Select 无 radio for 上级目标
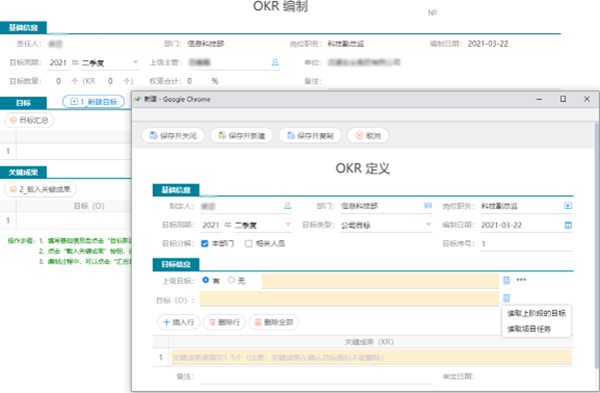This screenshot has width=600, height=393. click(231, 280)
